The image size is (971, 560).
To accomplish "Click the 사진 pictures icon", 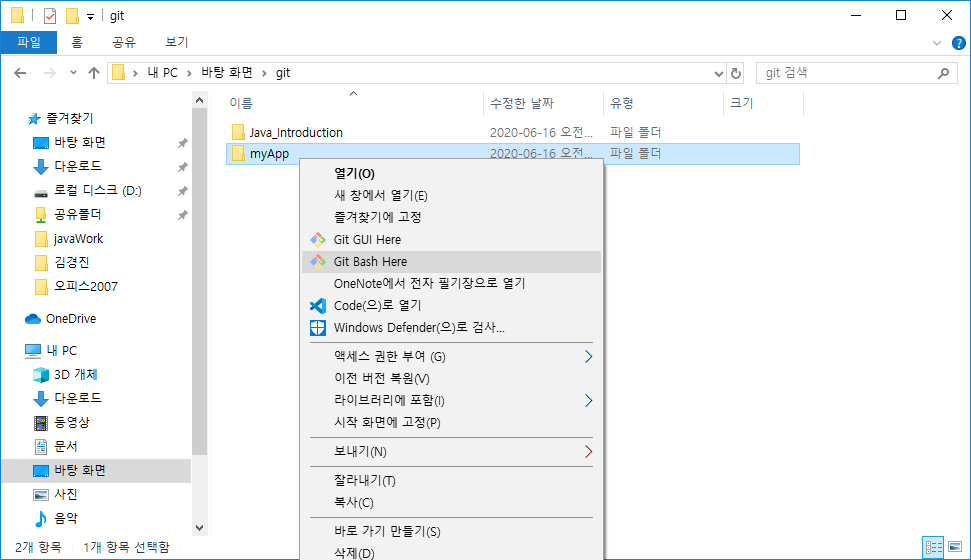I will point(41,494).
